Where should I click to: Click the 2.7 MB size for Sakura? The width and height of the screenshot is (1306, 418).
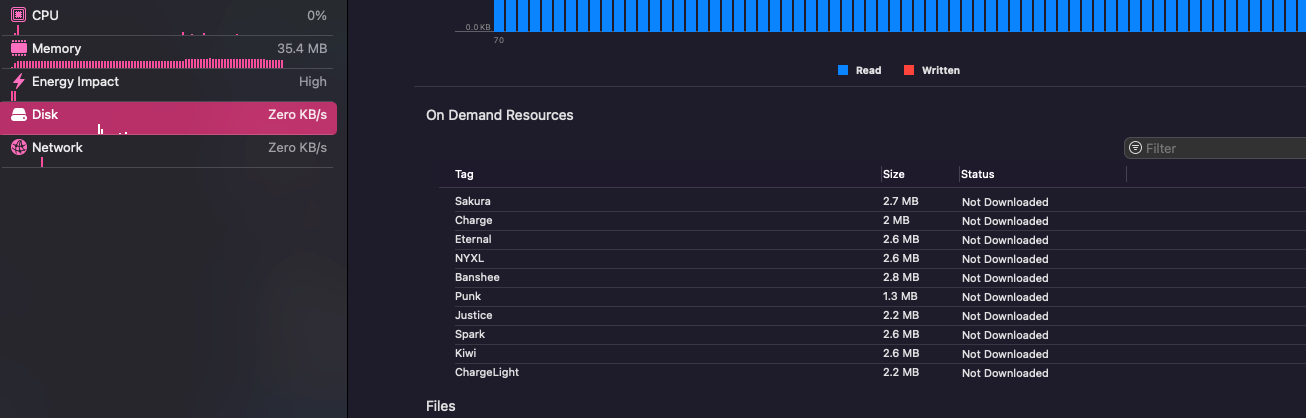point(901,201)
